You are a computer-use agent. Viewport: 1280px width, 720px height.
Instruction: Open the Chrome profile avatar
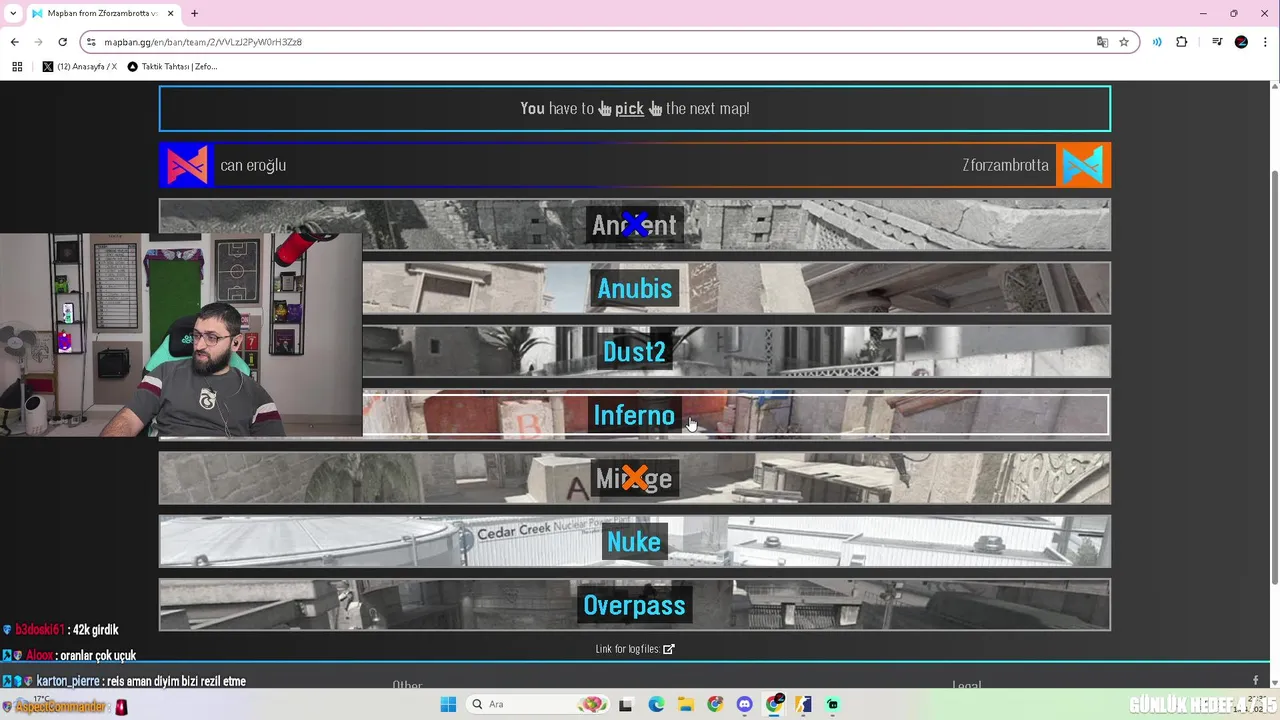click(1241, 42)
